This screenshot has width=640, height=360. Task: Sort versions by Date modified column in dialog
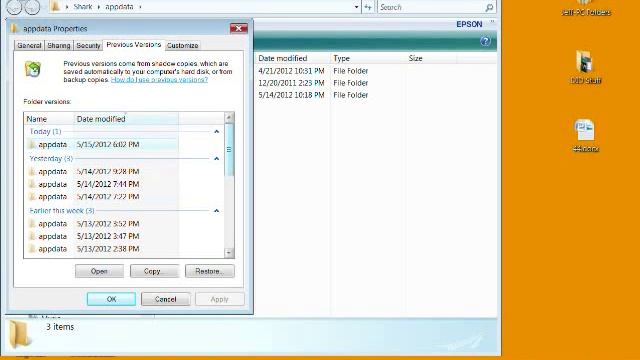tap(126, 119)
